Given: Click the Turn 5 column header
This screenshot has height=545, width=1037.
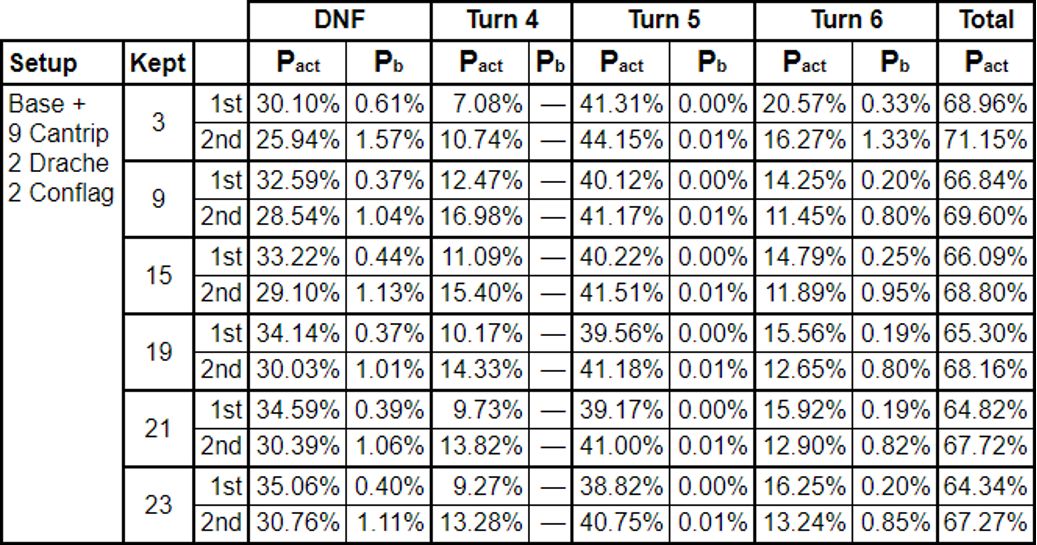Looking at the screenshot, I should click(x=663, y=21).
